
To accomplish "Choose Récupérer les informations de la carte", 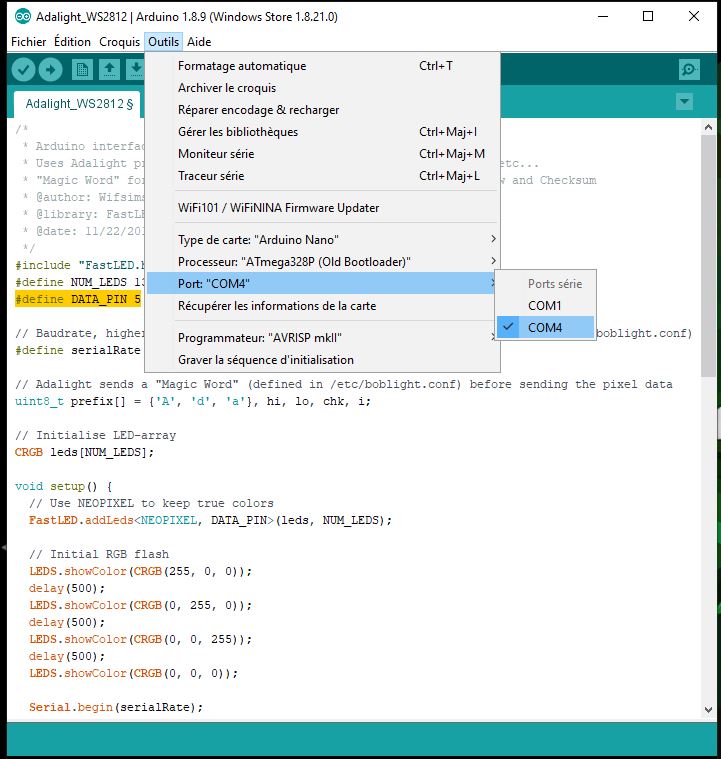I will [323, 306].
